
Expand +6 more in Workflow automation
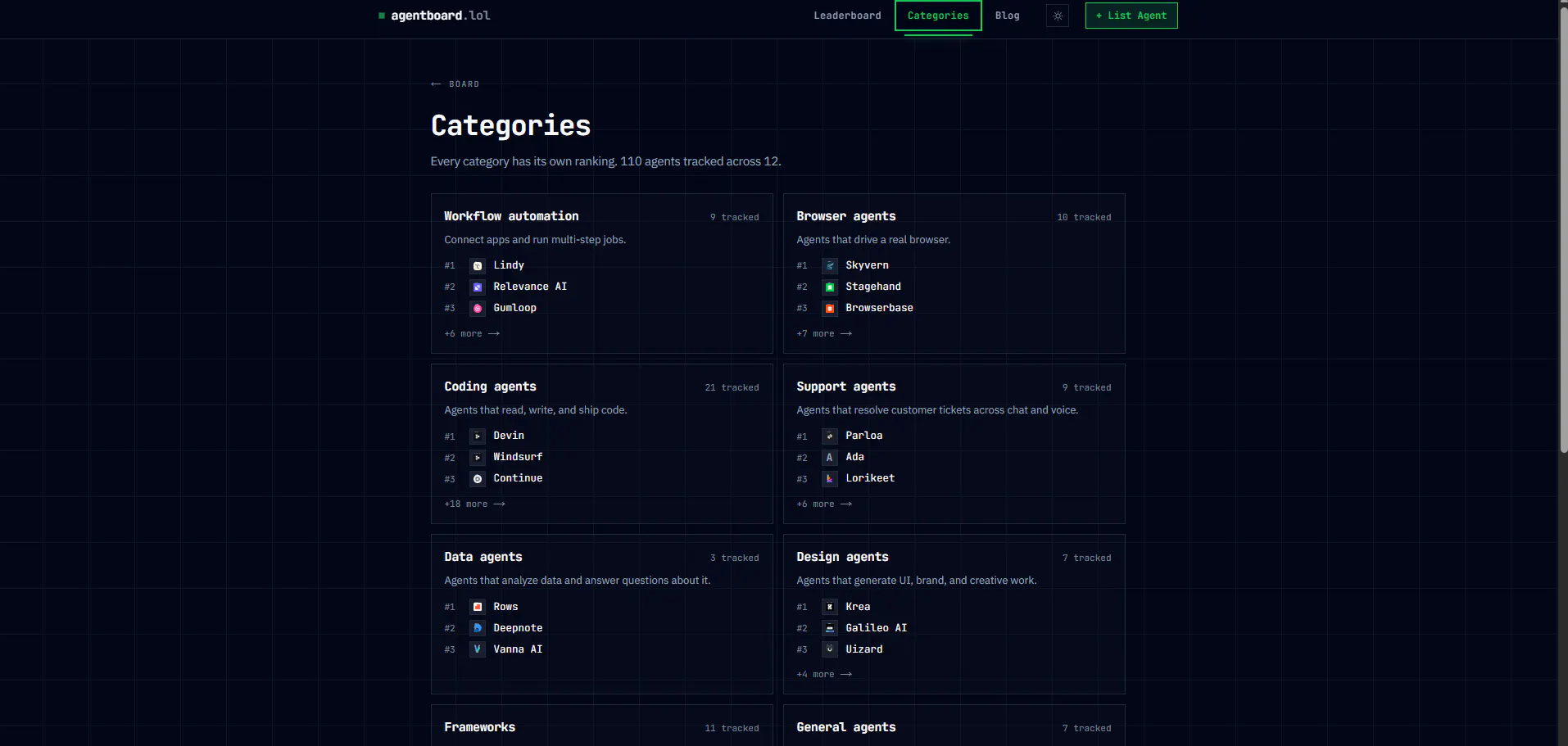click(x=472, y=334)
